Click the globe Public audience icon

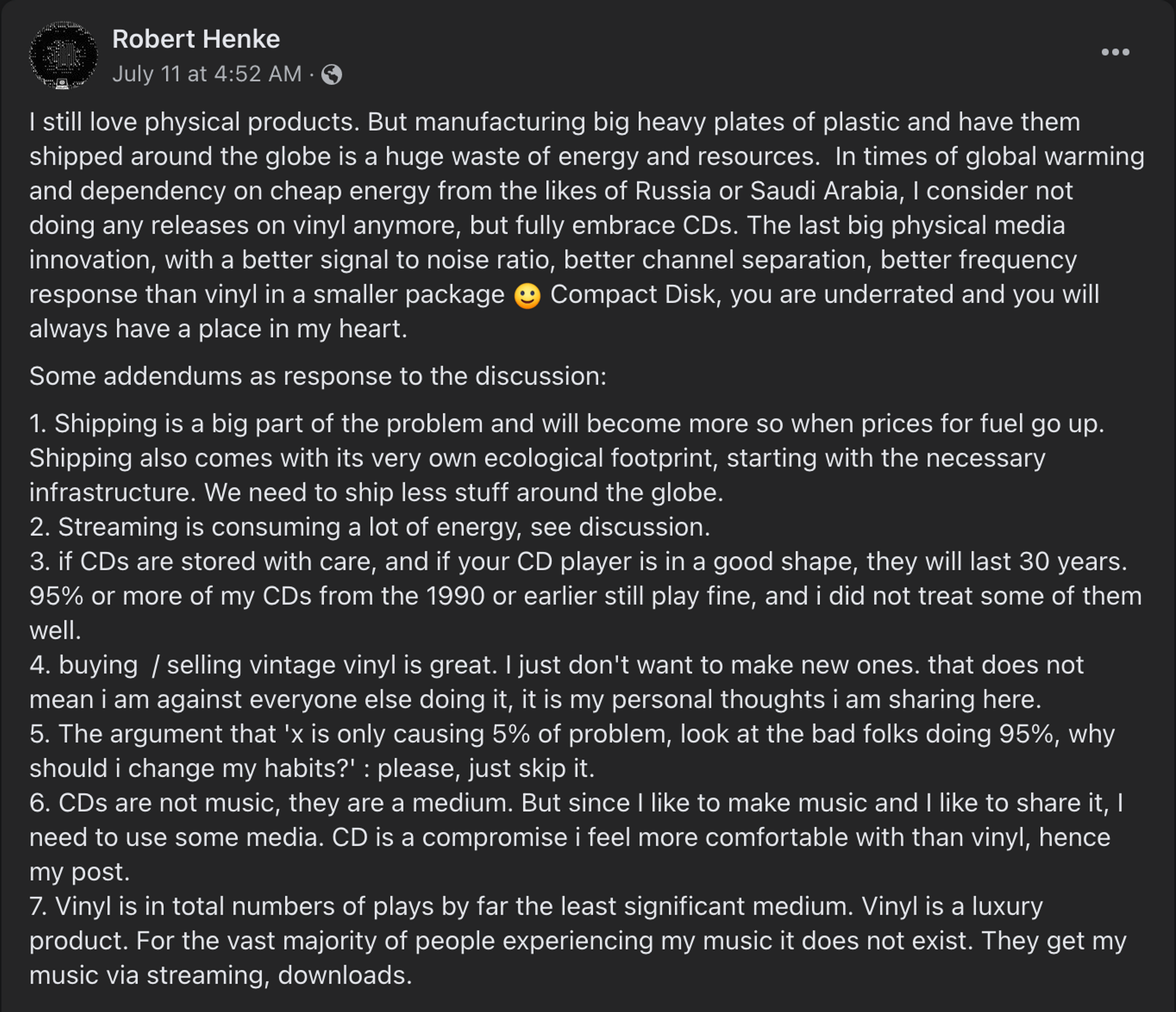tap(331, 75)
